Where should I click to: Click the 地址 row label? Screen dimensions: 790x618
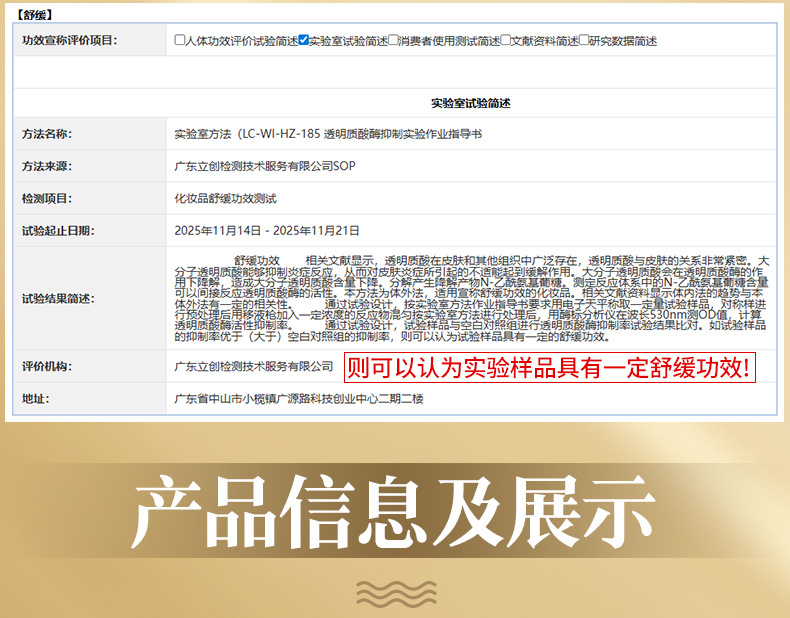pyautogui.click(x=36, y=398)
